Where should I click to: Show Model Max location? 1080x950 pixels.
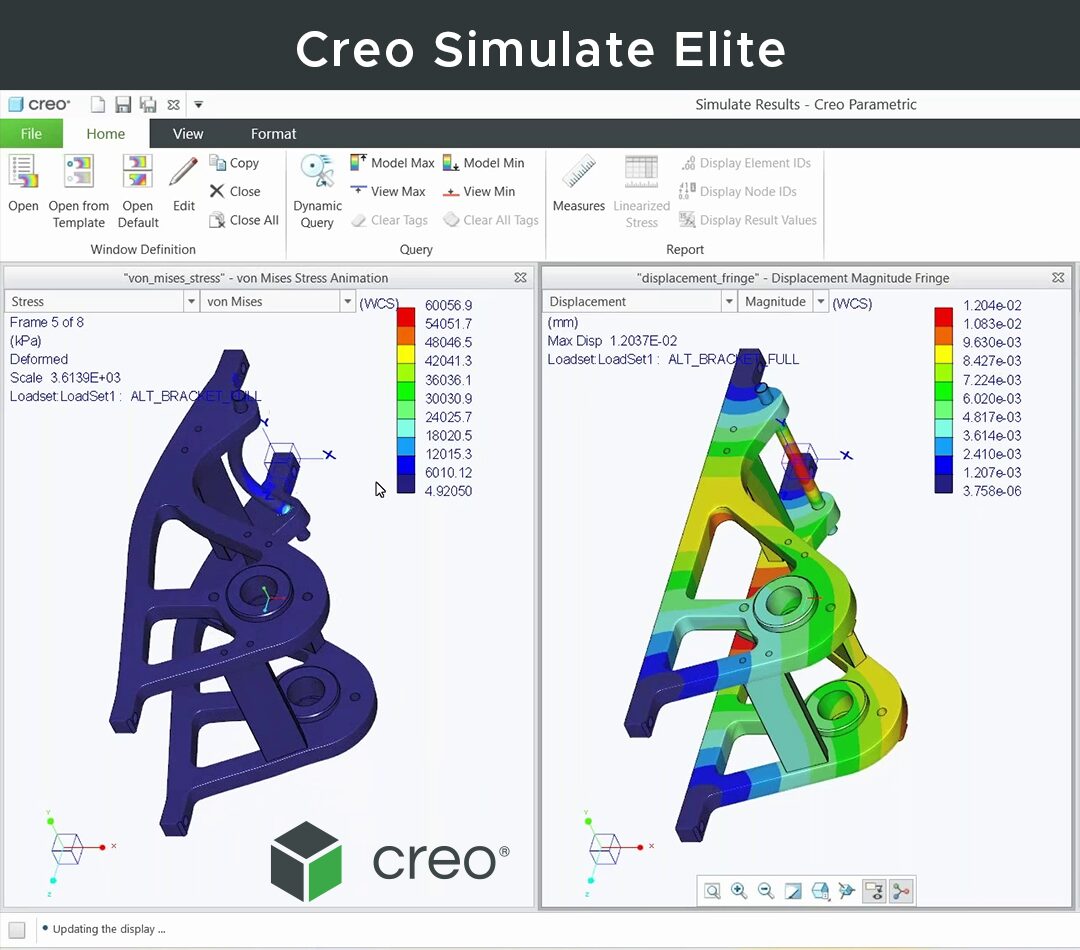click(x=393, y=163)
